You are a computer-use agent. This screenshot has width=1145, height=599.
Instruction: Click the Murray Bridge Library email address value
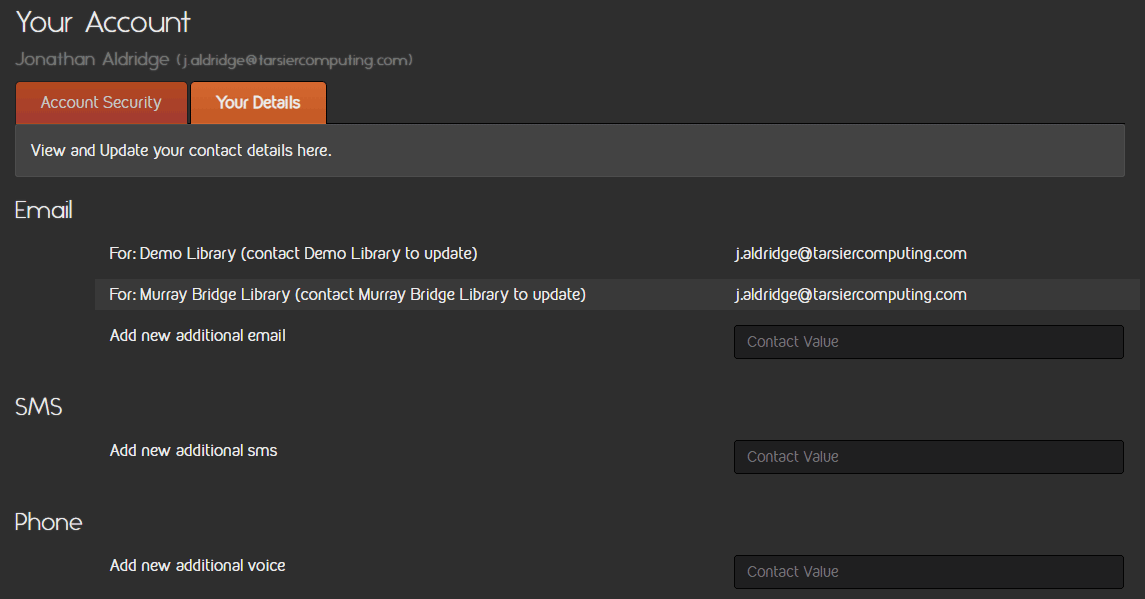[850, 295]
